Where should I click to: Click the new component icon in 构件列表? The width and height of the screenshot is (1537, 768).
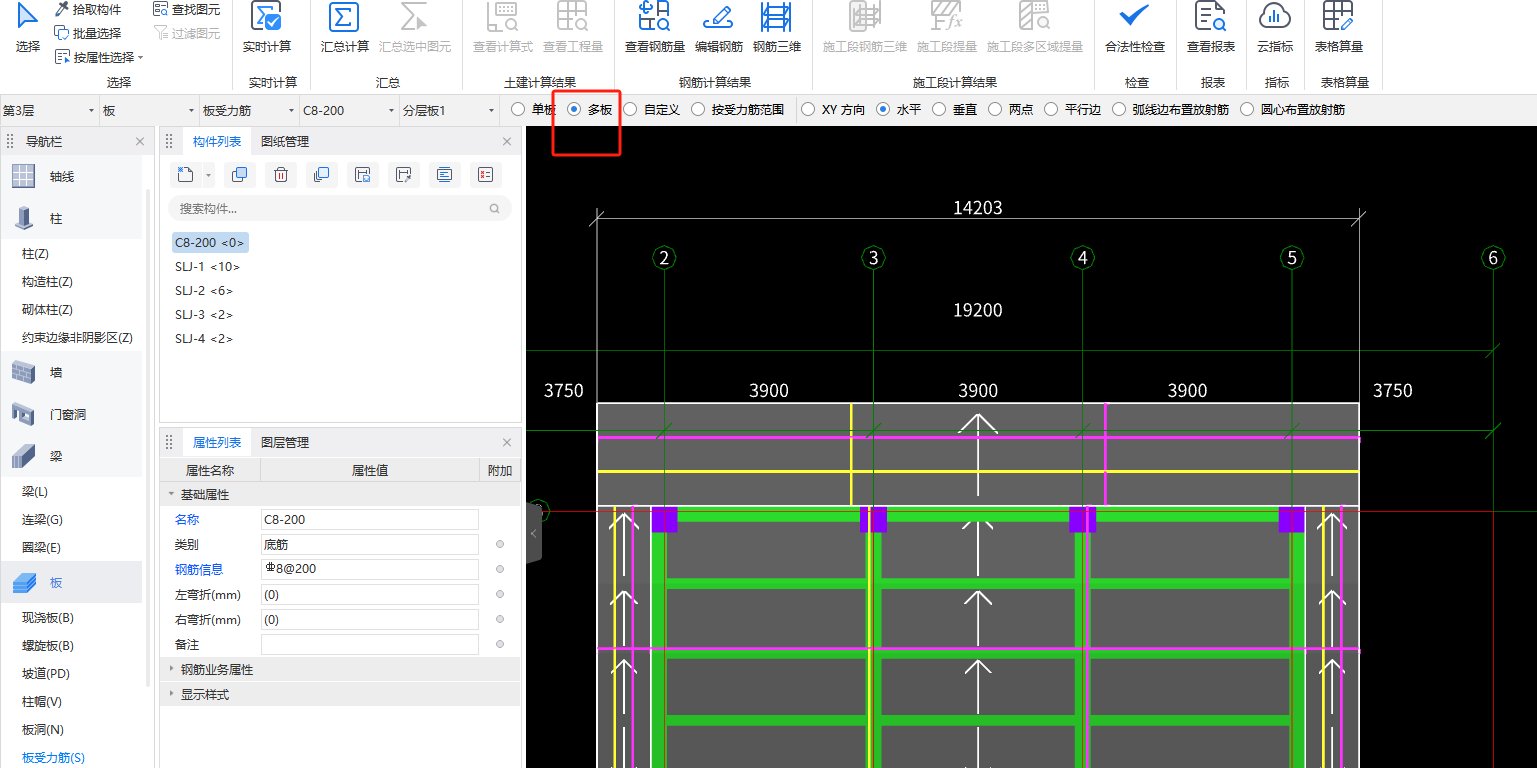click(186, 175)
